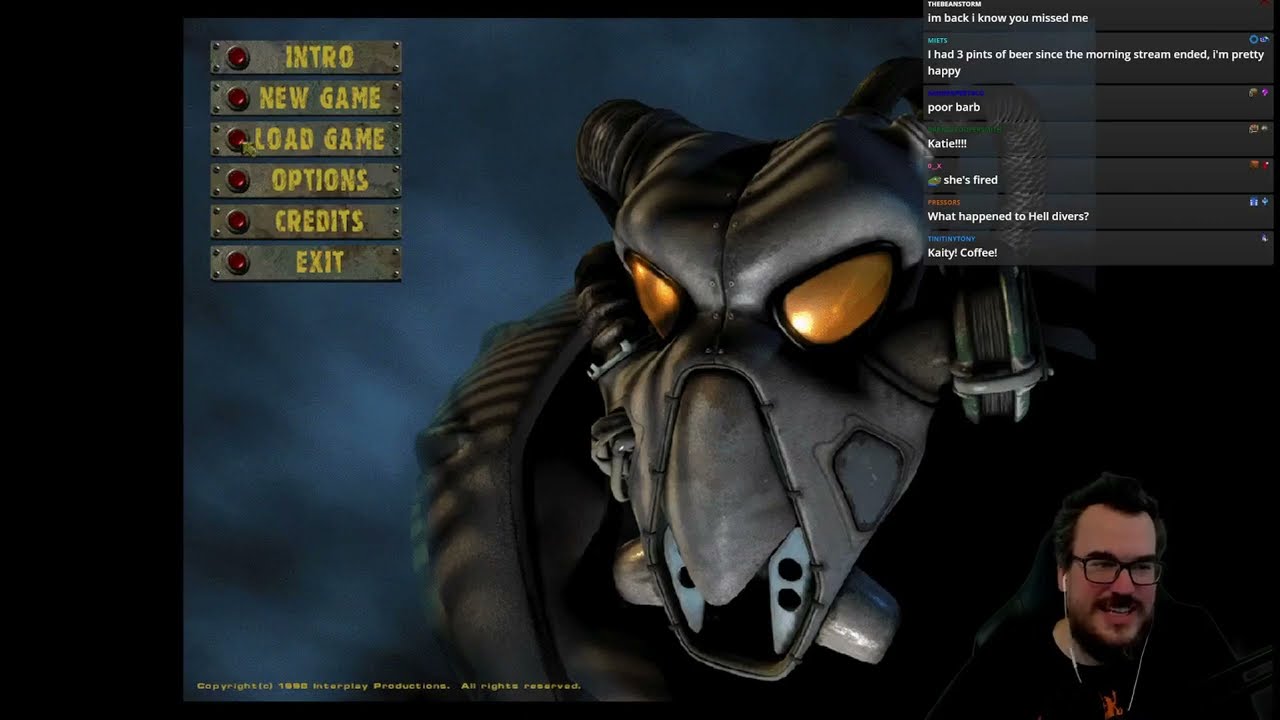The height and width of the screenshot is (720, 1280).
Task: Click the "poor barb" chat message
Action: point(953,107)
